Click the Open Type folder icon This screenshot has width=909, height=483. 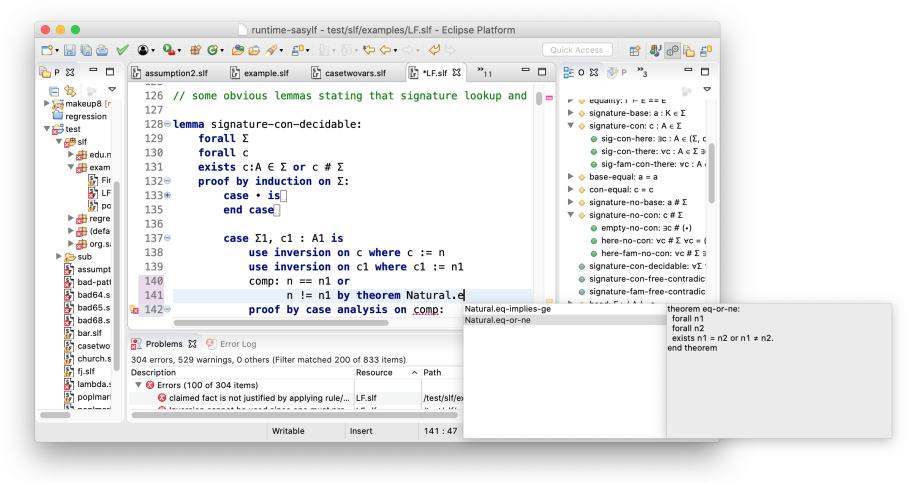tap(238, 50)
